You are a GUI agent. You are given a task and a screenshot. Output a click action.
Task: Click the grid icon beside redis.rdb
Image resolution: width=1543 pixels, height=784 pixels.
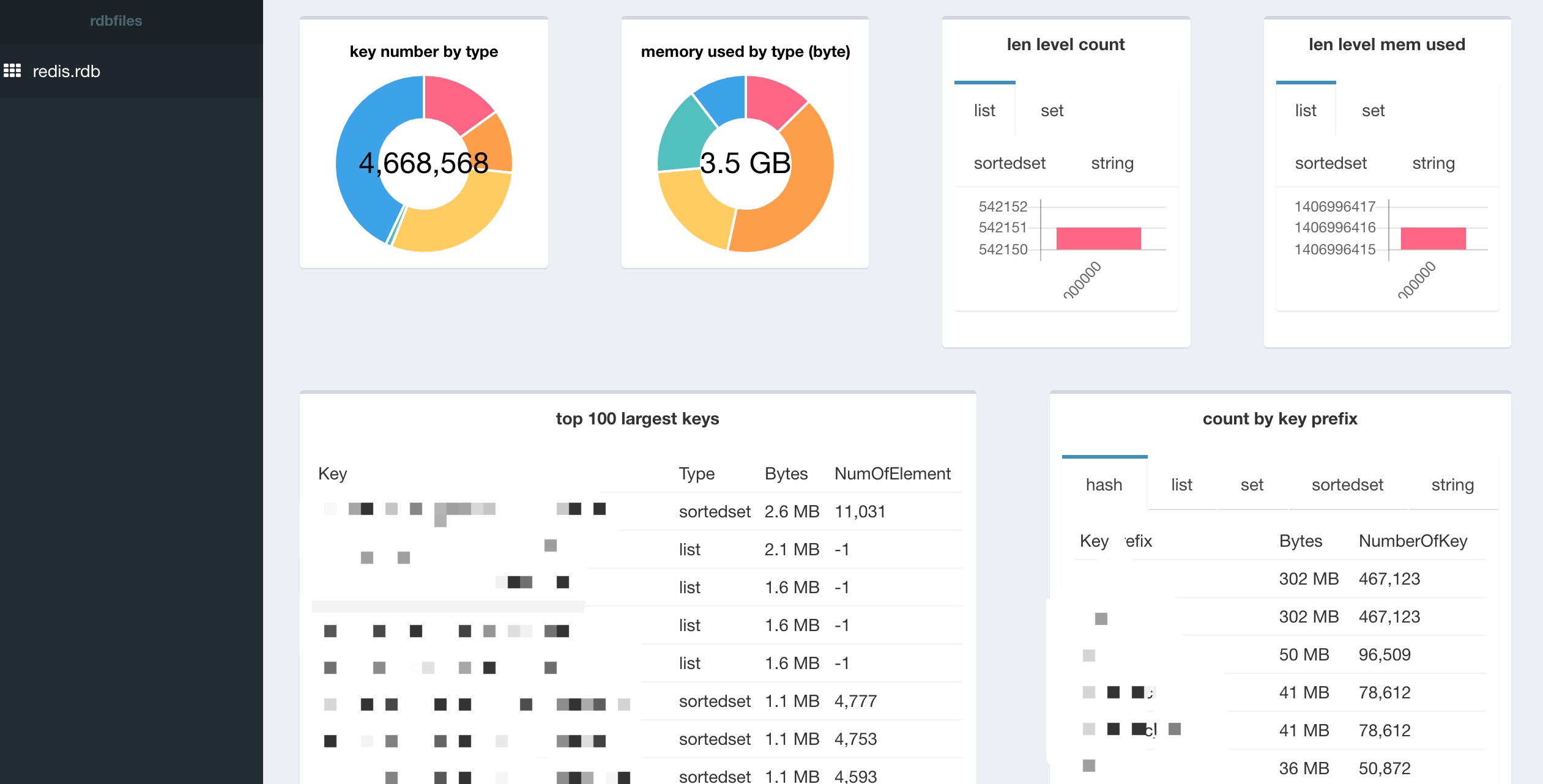click(12, 71)
